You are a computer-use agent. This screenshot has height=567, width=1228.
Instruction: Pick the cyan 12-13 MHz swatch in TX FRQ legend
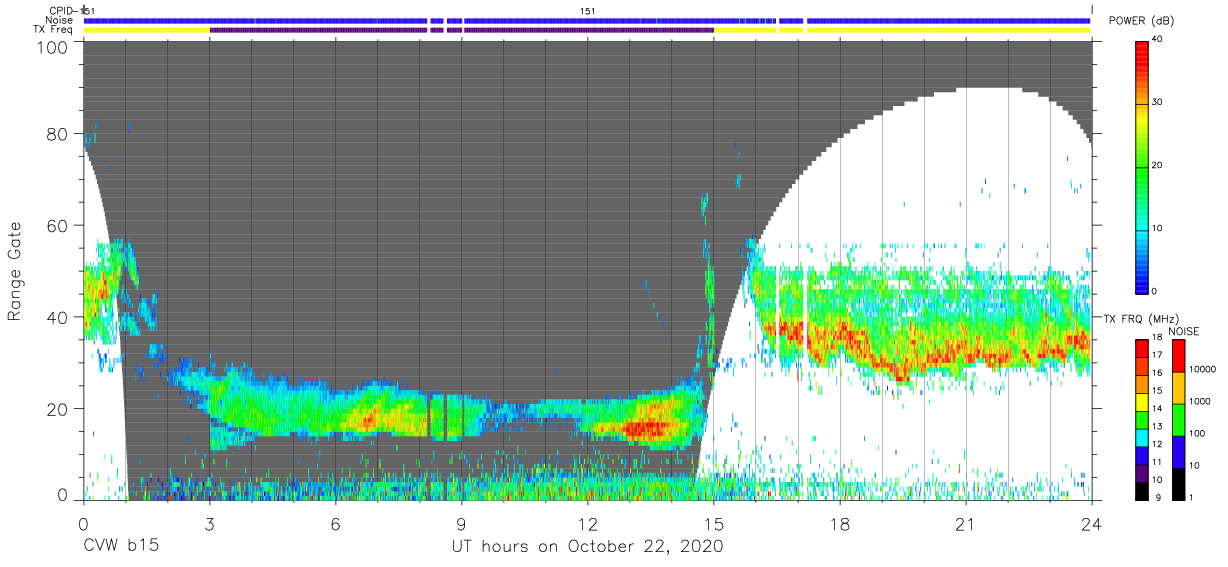click(1142, 438)
